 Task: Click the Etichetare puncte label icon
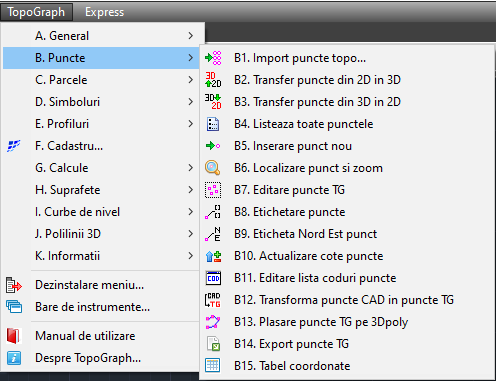click(213, 212)
